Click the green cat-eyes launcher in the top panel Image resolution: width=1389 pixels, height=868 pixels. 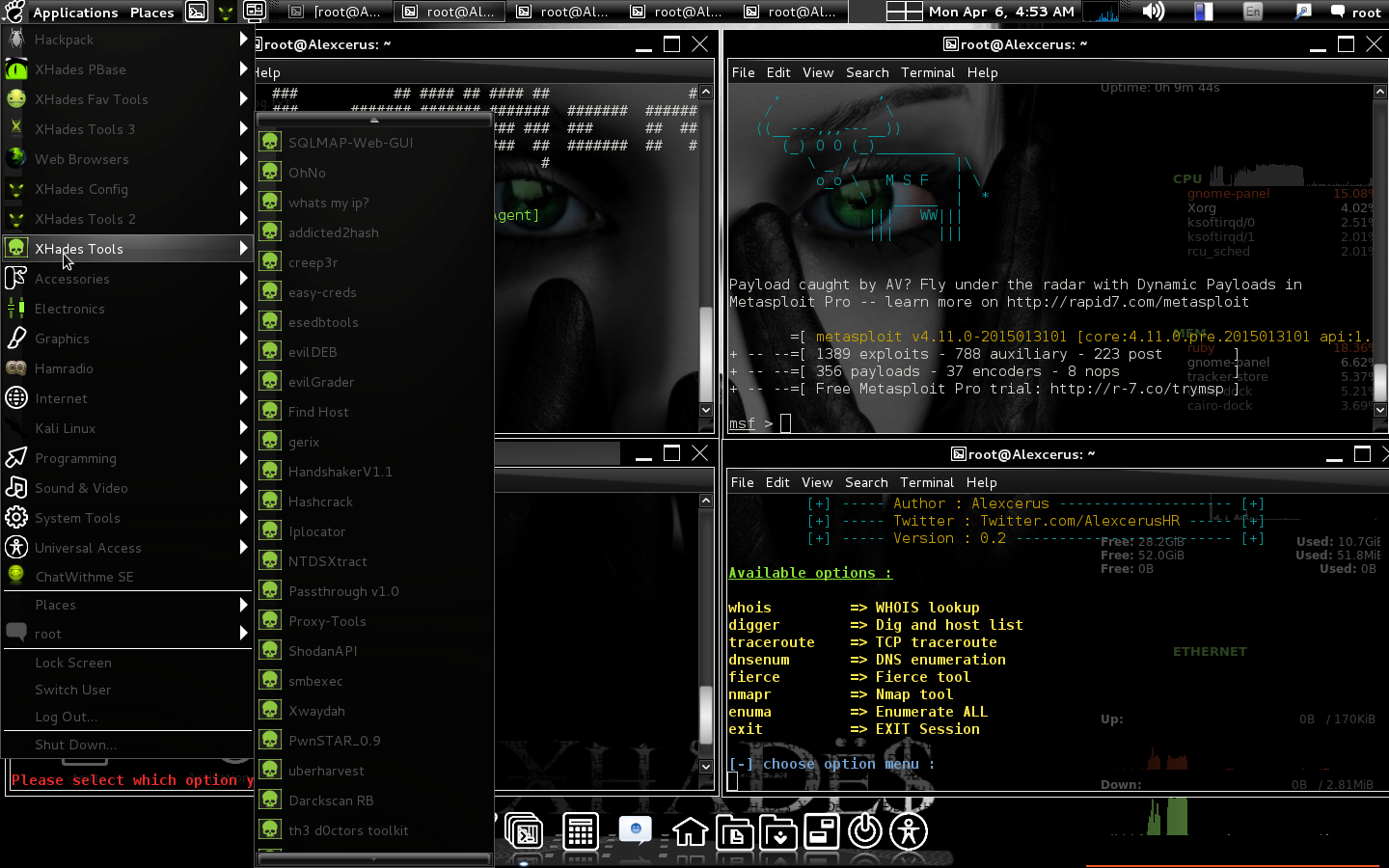(x=225, y=12)
